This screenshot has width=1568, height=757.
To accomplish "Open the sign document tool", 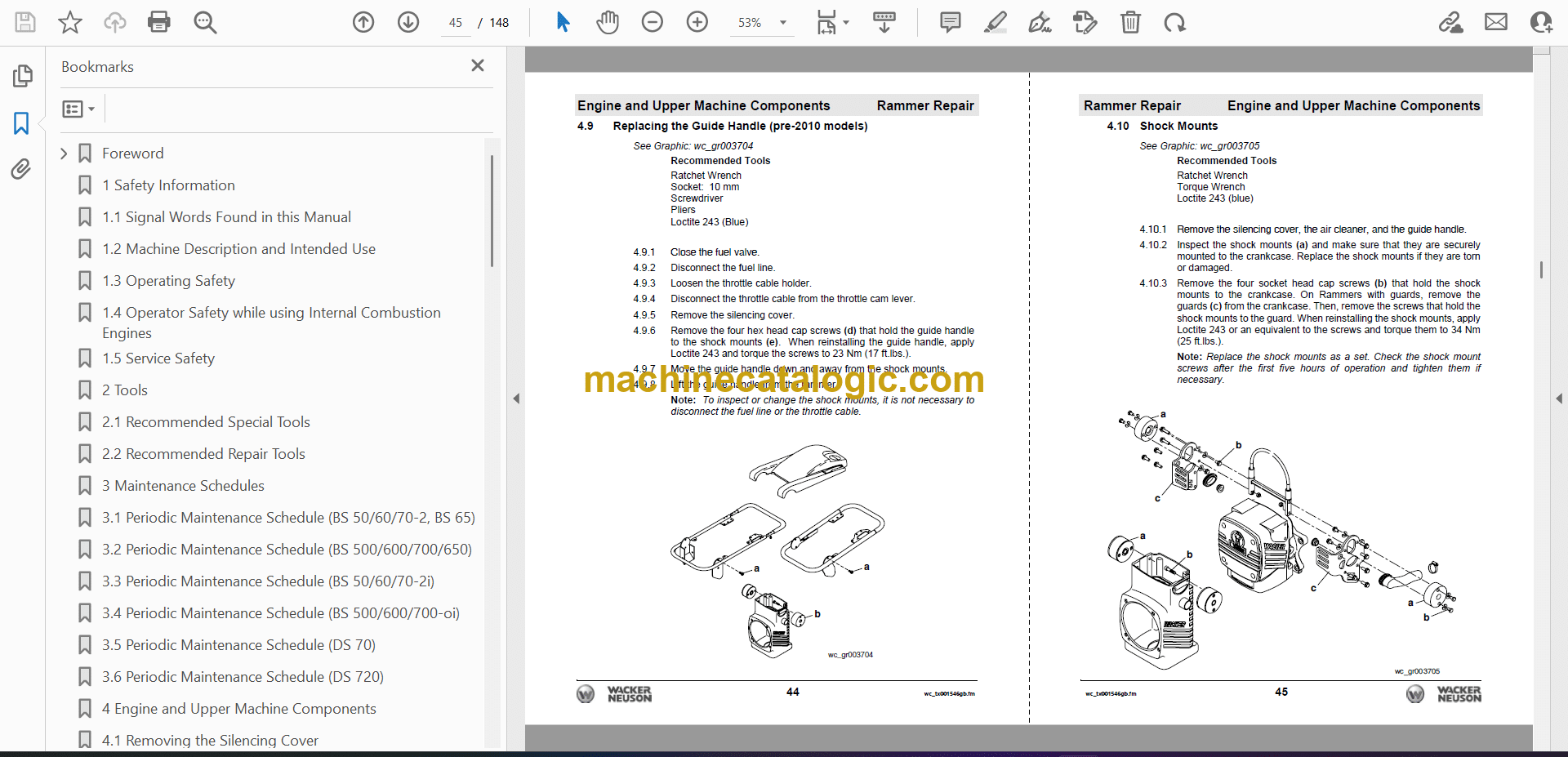I will click(1040, 22).
